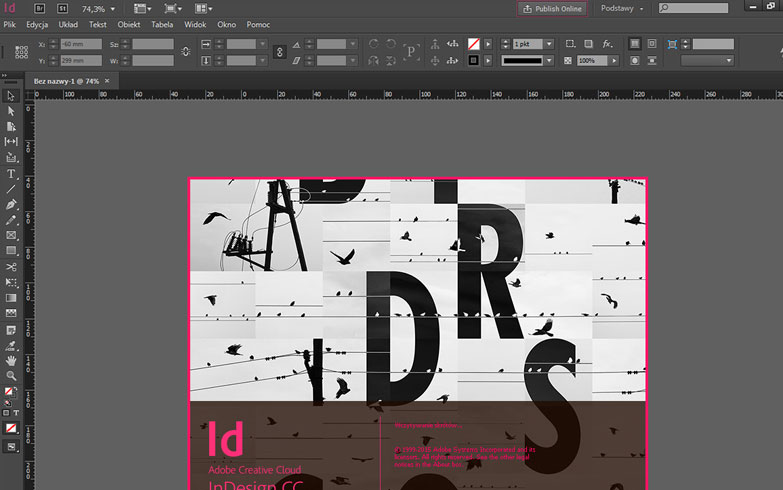783x490 pixels.
Task: Select the Selection tool arrow
Action: pyautogui.click(x=10, y=96)
